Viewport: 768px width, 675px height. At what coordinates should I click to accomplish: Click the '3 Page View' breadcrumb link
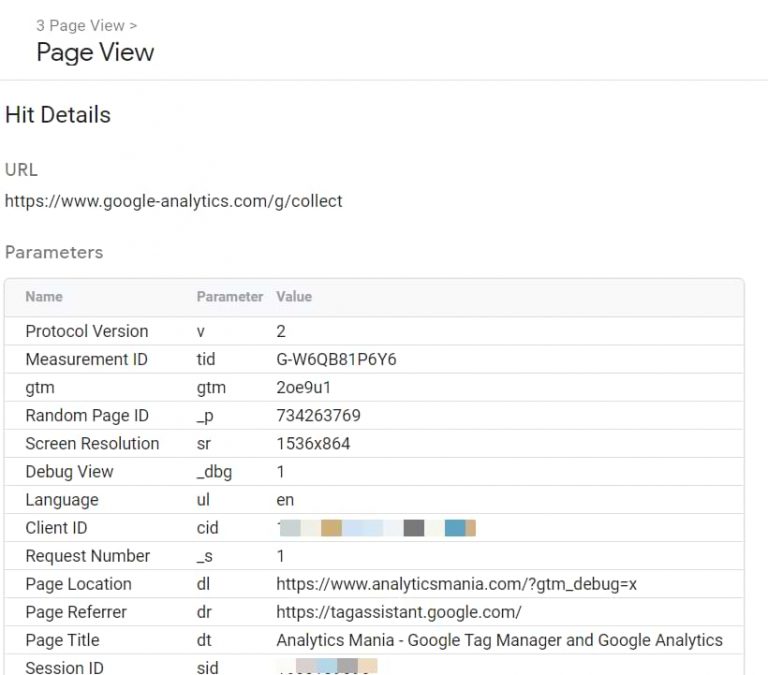79,25
